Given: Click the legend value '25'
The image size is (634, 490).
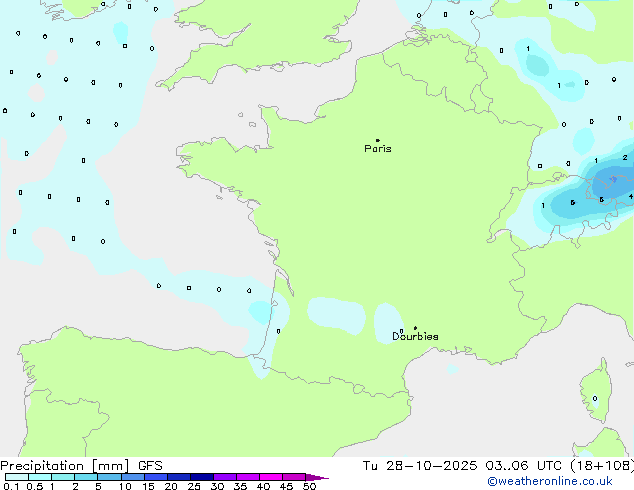Looking at the screenshot, I should [194, 486].
